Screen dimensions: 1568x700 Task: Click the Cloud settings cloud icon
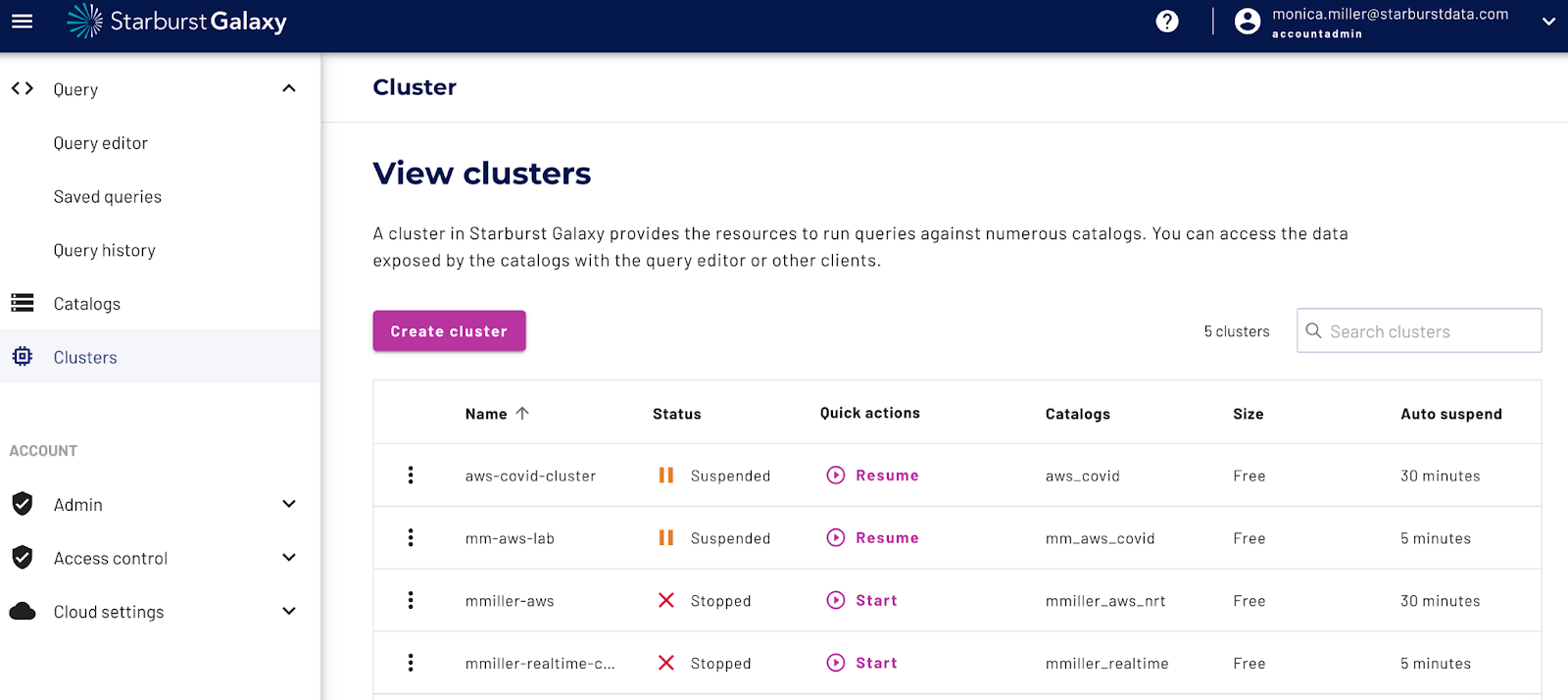click(23, 612)
